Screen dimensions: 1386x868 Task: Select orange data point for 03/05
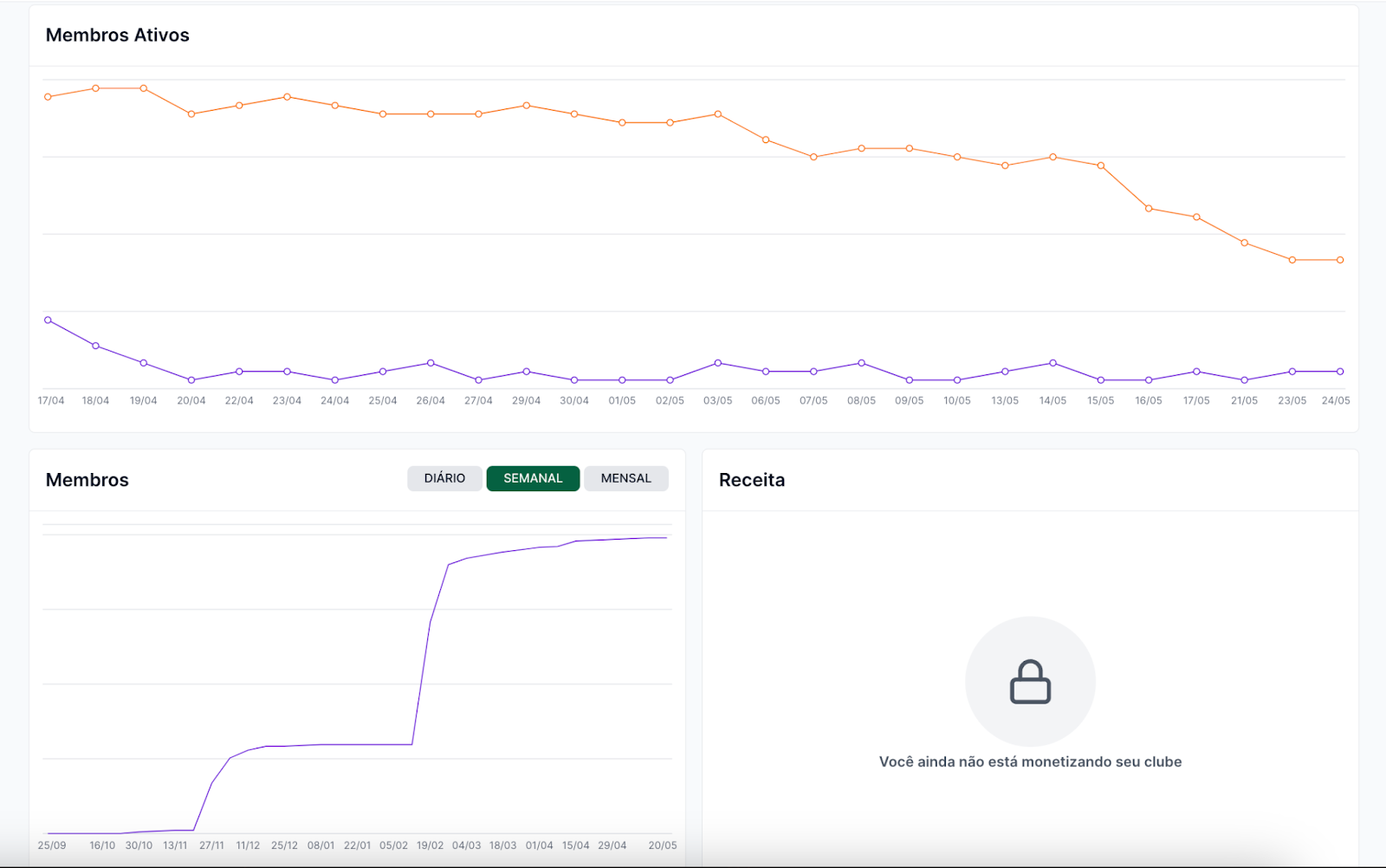tap(718, 114)
